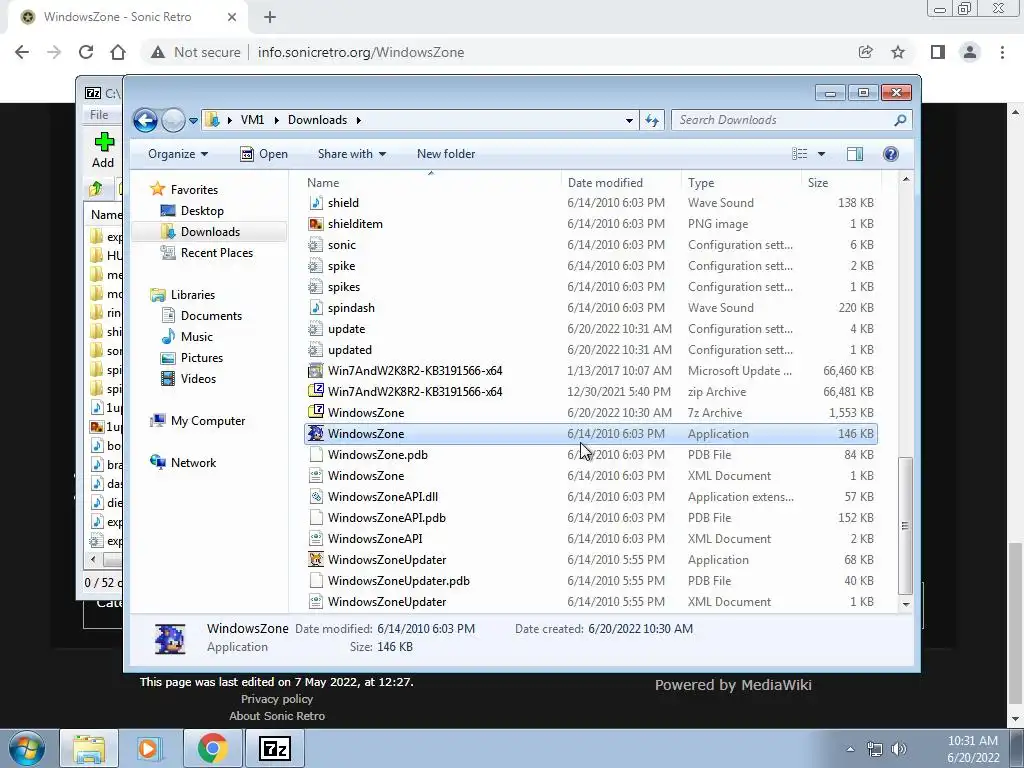Select the Win7AndW2K8R2 zip Archive icon

click(x=315, y=392)
